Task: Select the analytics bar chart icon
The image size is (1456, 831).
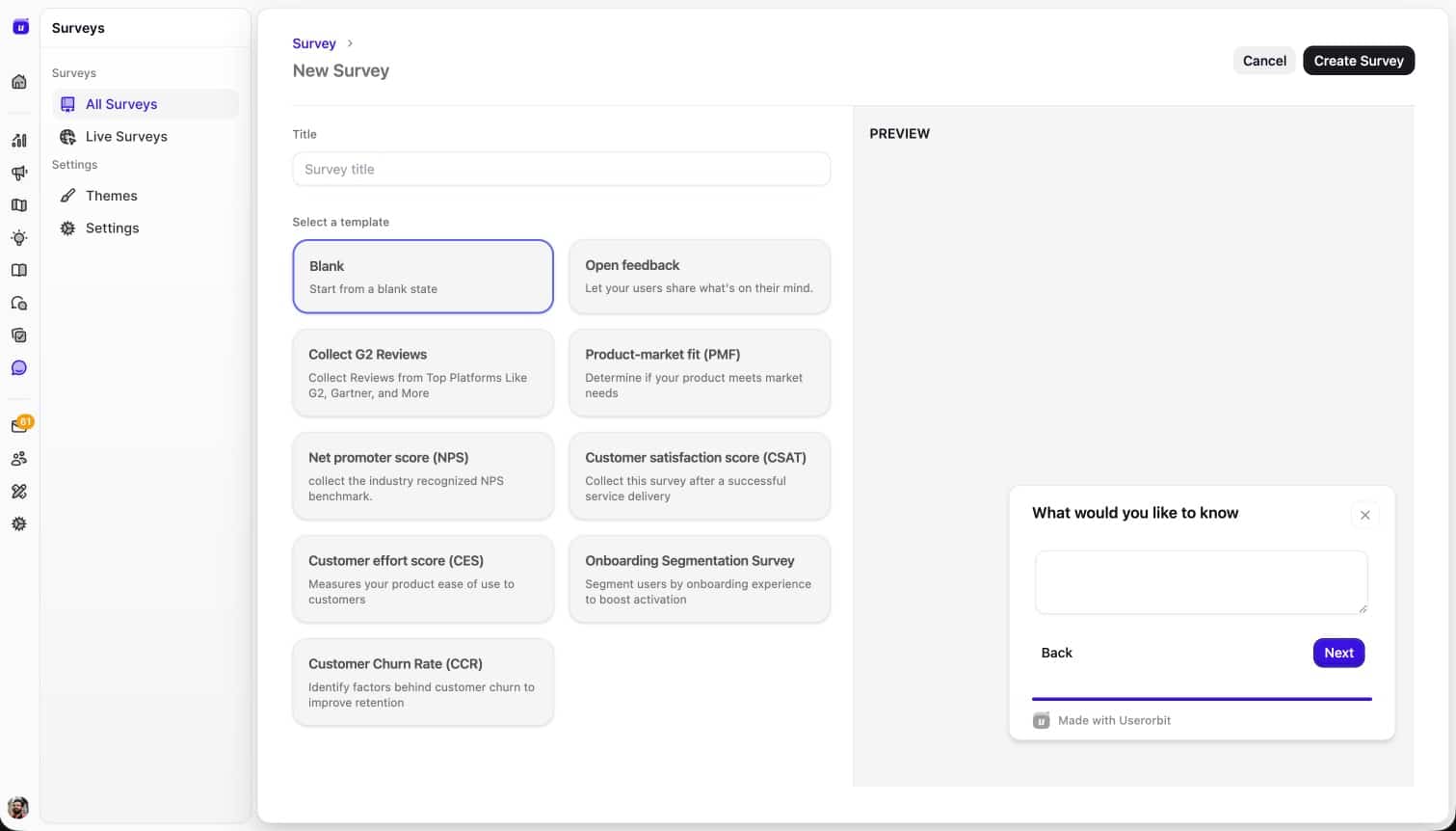Action: click(x=19, y=141)
